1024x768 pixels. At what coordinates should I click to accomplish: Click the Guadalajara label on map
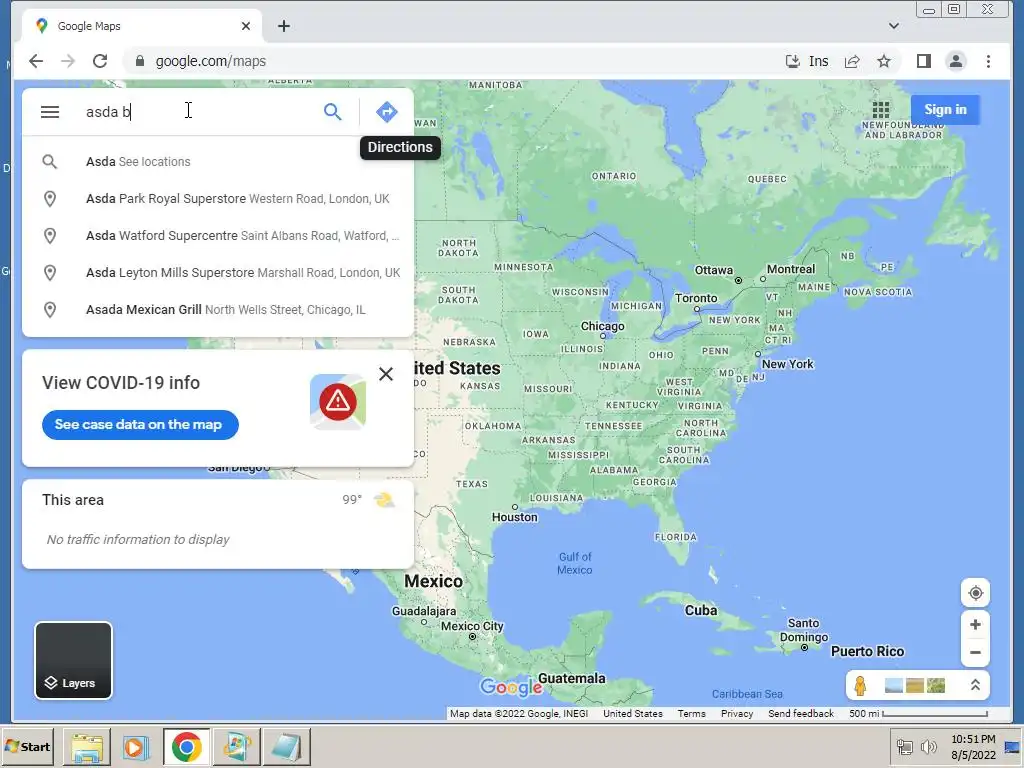(424, 611)
